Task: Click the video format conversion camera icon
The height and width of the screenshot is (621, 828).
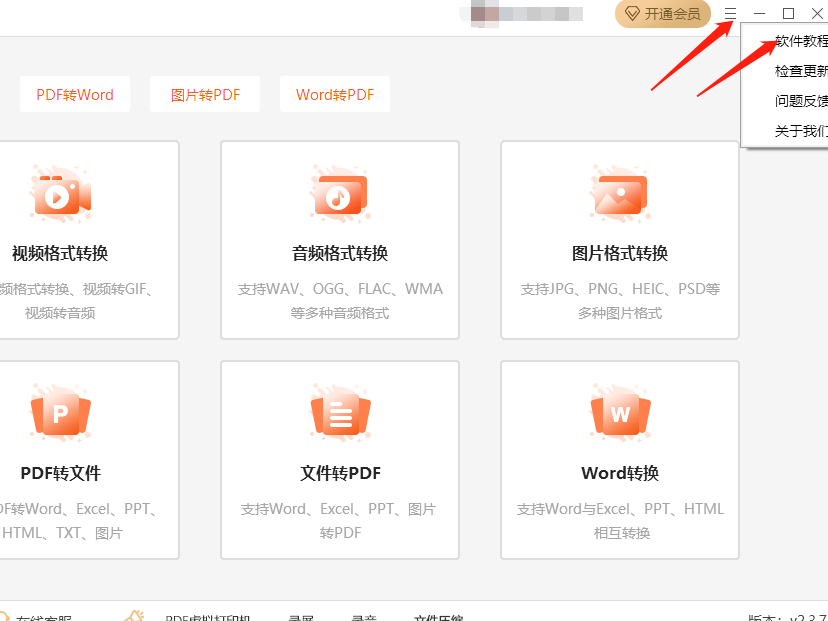Action: pos(60,193)
